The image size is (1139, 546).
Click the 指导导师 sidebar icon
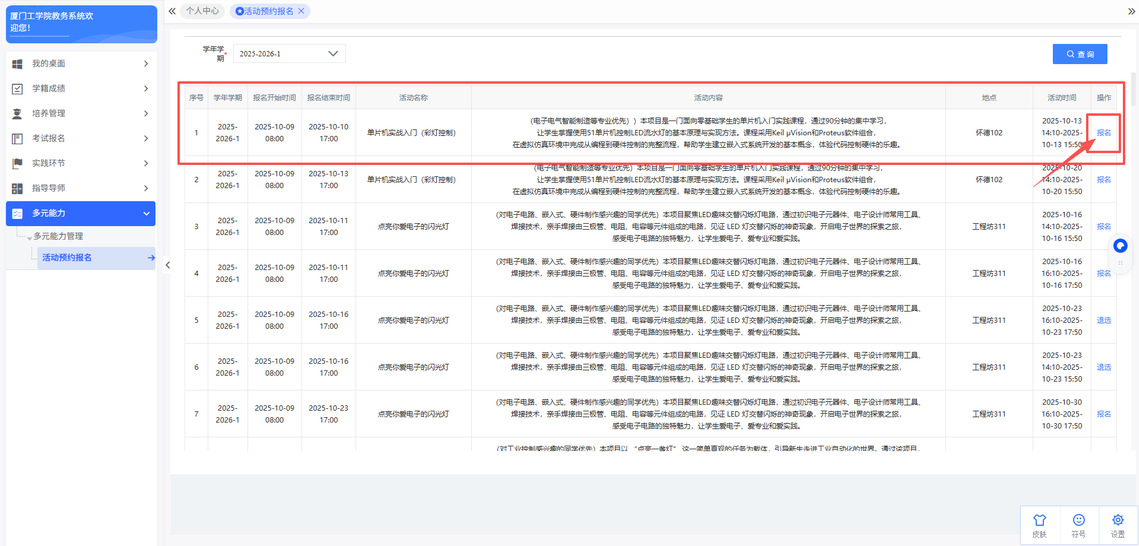17,188
